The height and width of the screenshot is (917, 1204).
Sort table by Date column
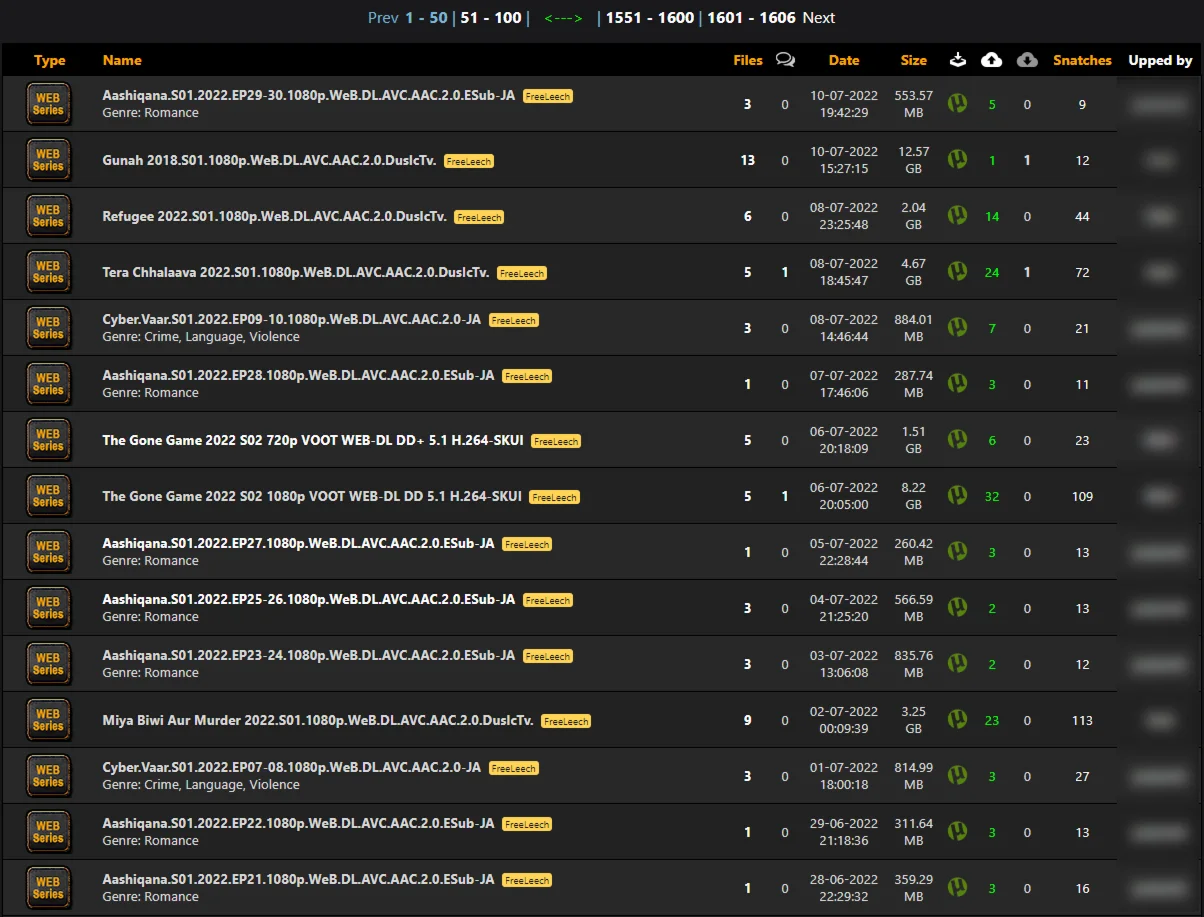tap(844, 60)
